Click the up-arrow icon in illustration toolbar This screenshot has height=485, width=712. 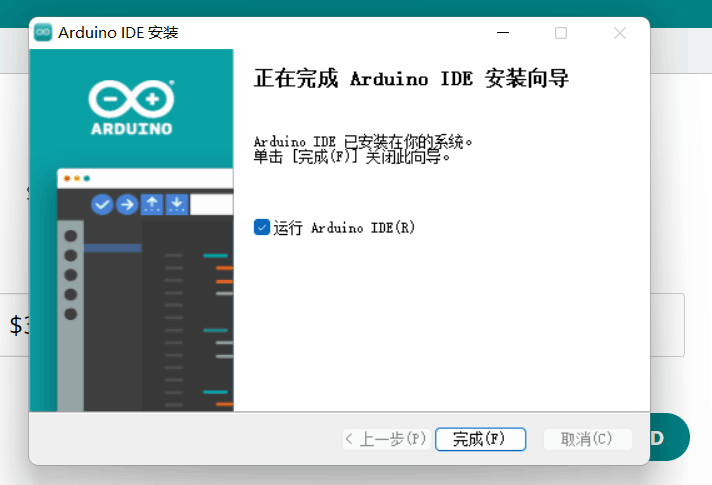tap(152, 204)
